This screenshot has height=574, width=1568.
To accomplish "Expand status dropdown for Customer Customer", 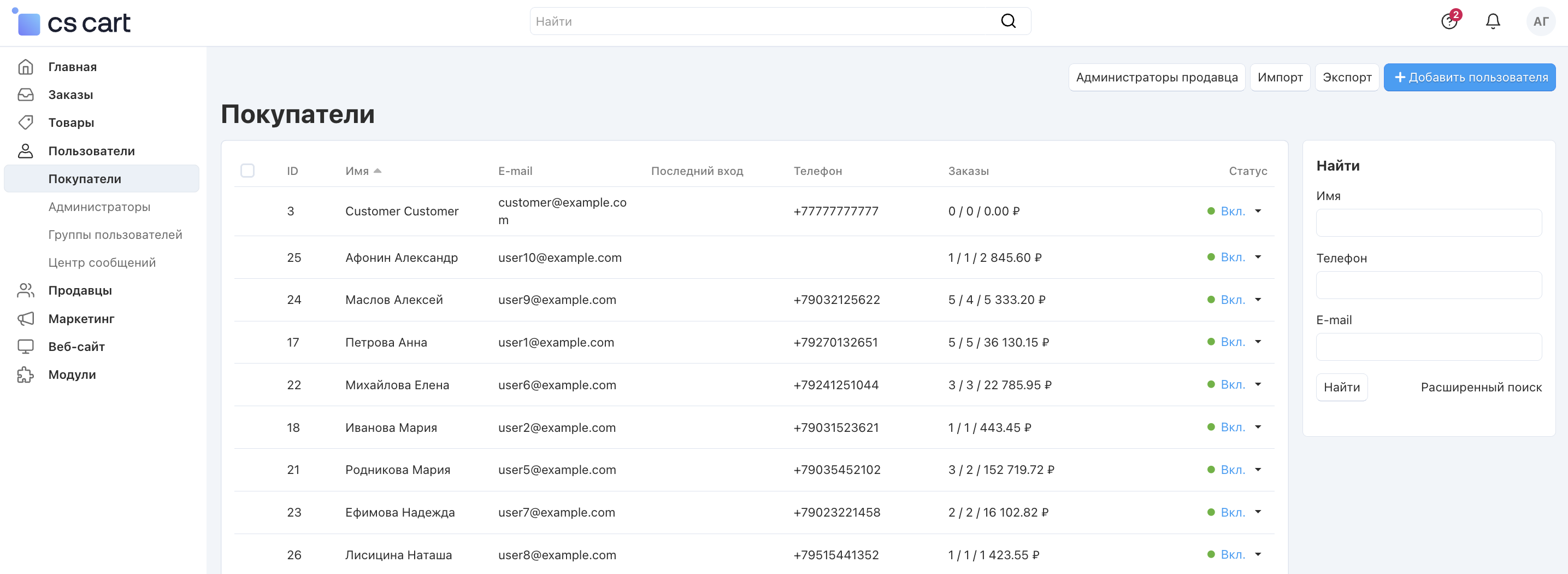I will point(1258,211).
